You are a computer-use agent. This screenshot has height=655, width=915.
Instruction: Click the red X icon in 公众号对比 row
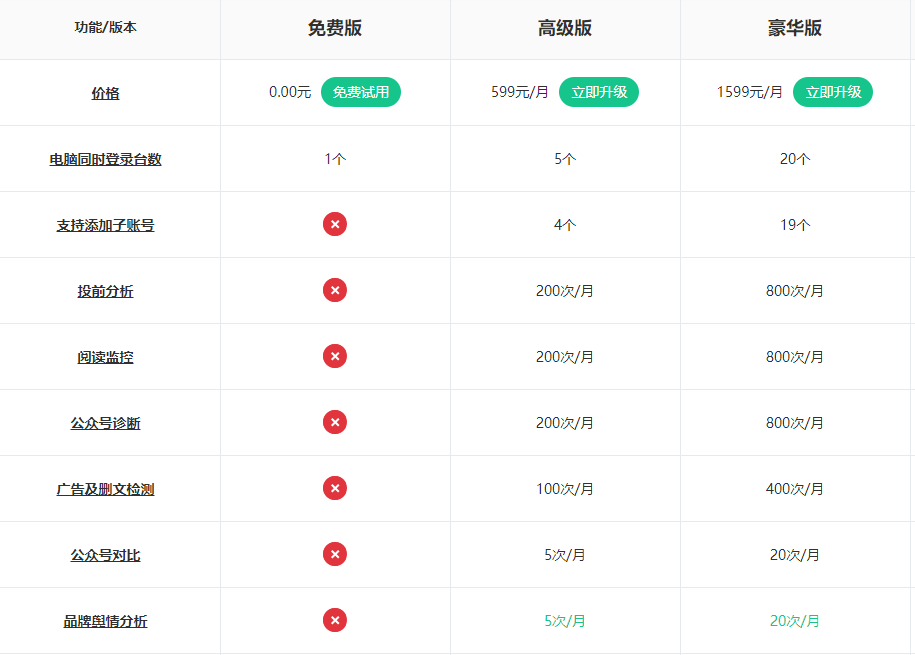(x=335, y=554)
